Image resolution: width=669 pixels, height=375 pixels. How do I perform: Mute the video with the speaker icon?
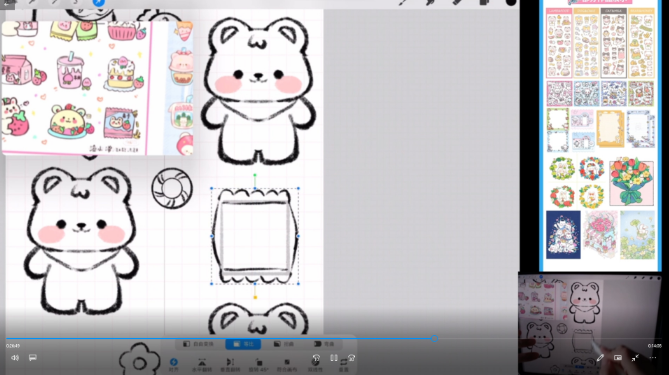[x=15, y=358]
